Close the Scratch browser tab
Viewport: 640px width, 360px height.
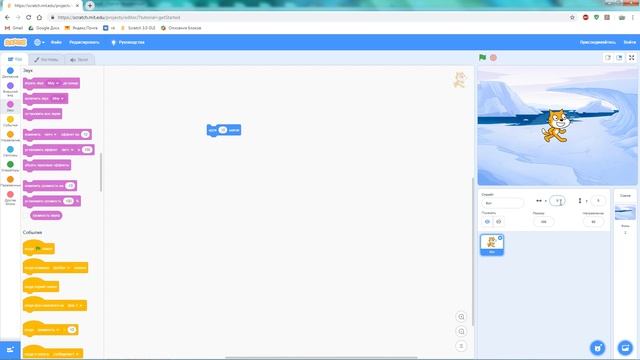(x=77, y=6)
